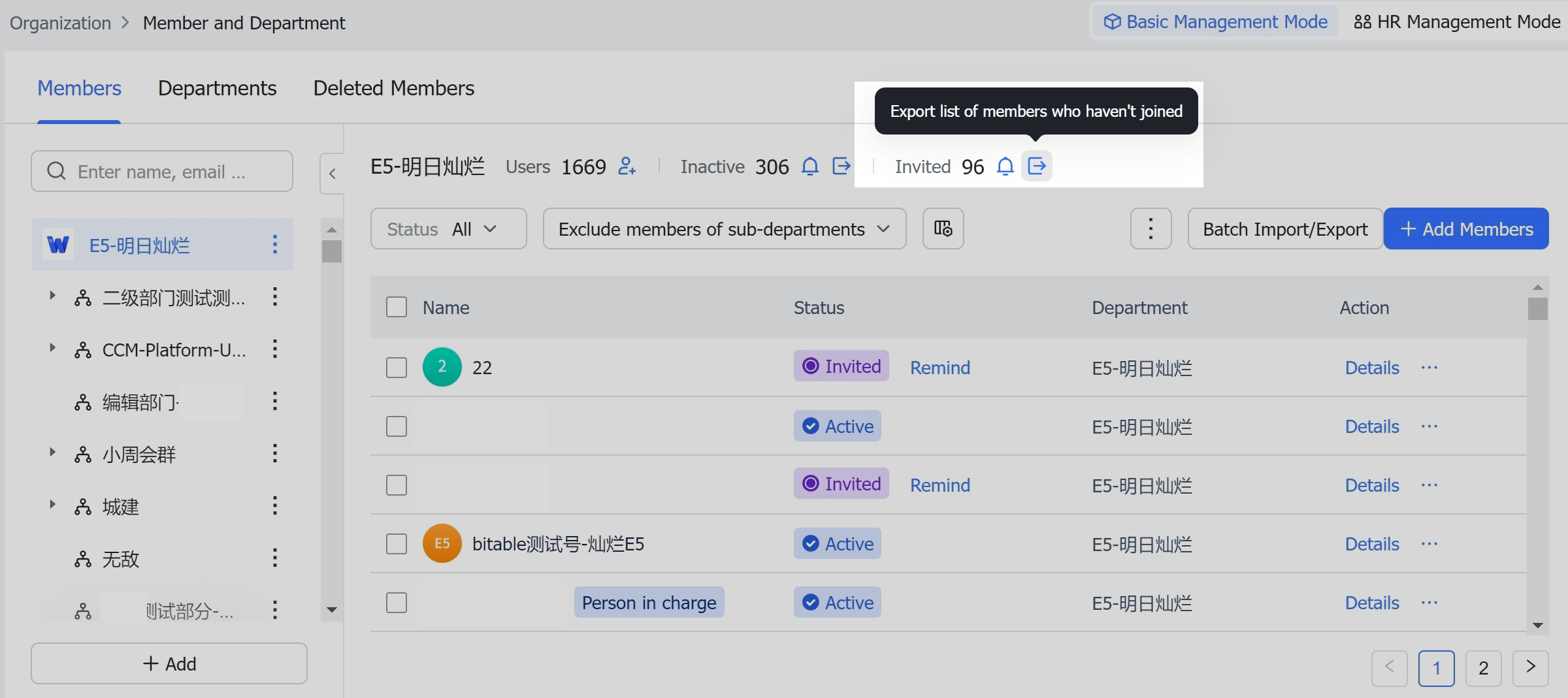Open Details for bitable测试号-灿烂E5
The height and width of the screenshot is (698, 1568).
(1372, 544)
